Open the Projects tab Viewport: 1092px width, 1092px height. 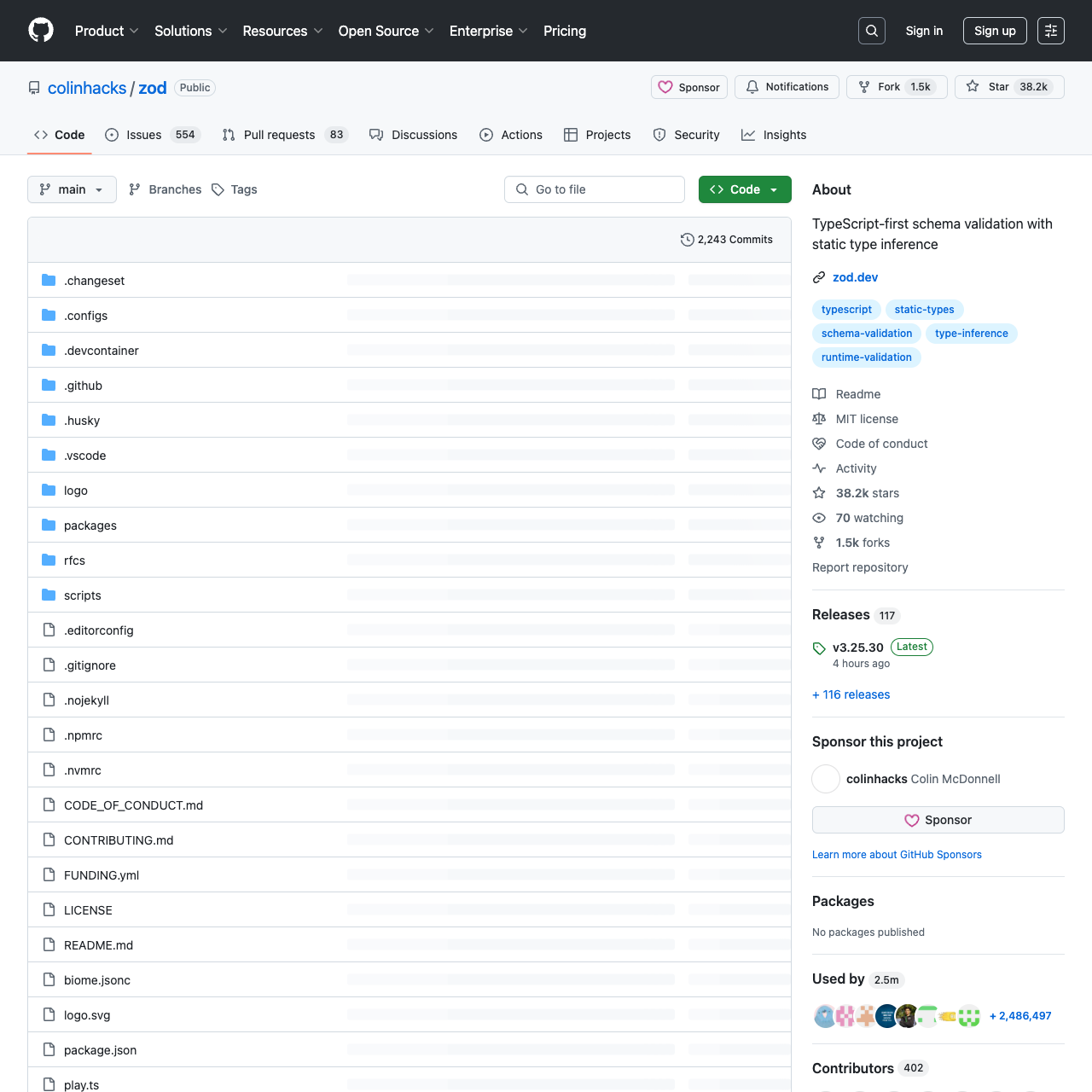tap(597, 135)
